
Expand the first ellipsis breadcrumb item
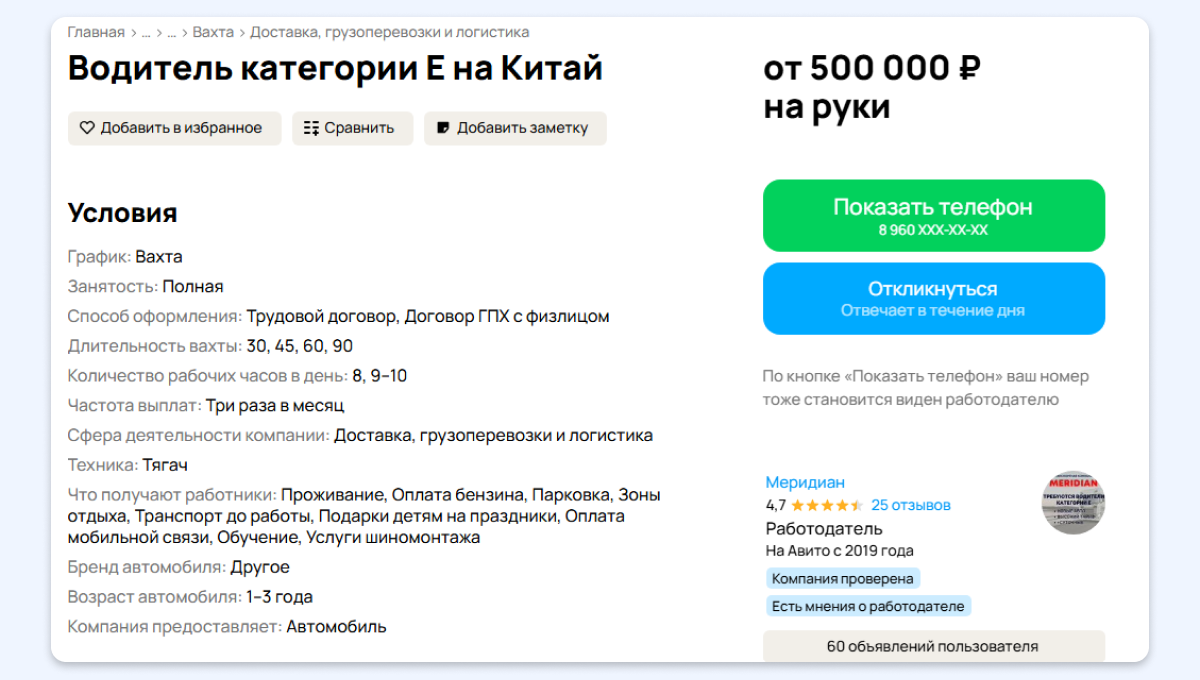pyautogui.click(x=146, y=32)
